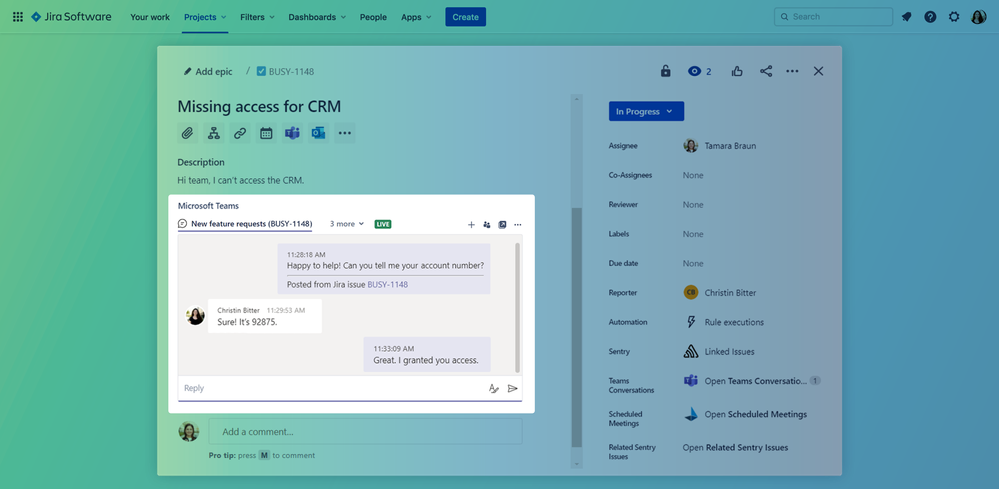Click the scroll-down arrow of issue scrollbar

577,464
